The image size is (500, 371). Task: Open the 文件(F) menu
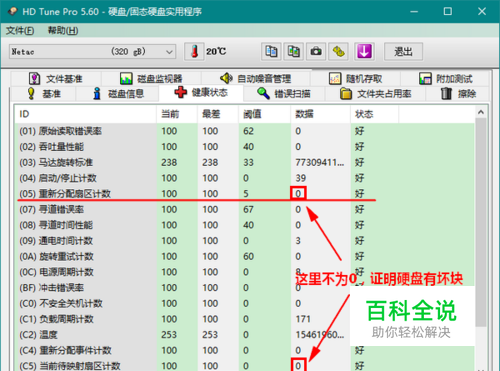pos(20,31)
